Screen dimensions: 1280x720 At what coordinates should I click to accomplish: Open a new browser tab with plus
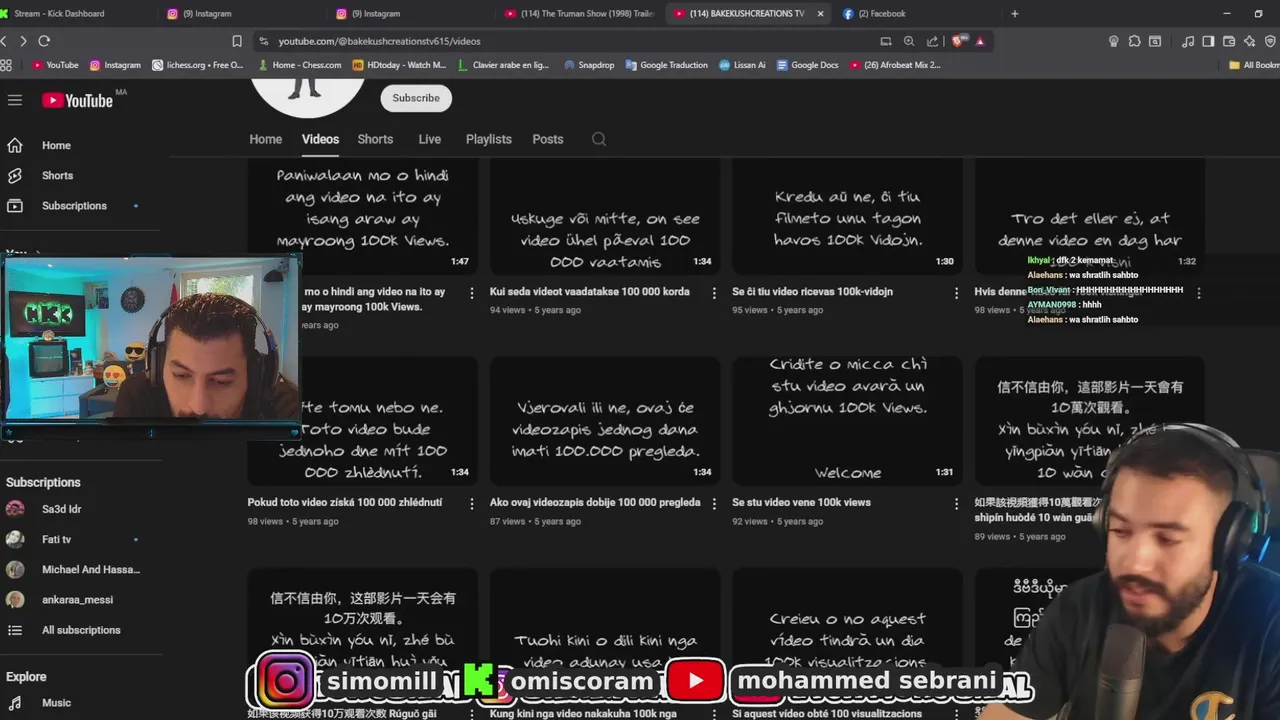tap(1015, 14)
